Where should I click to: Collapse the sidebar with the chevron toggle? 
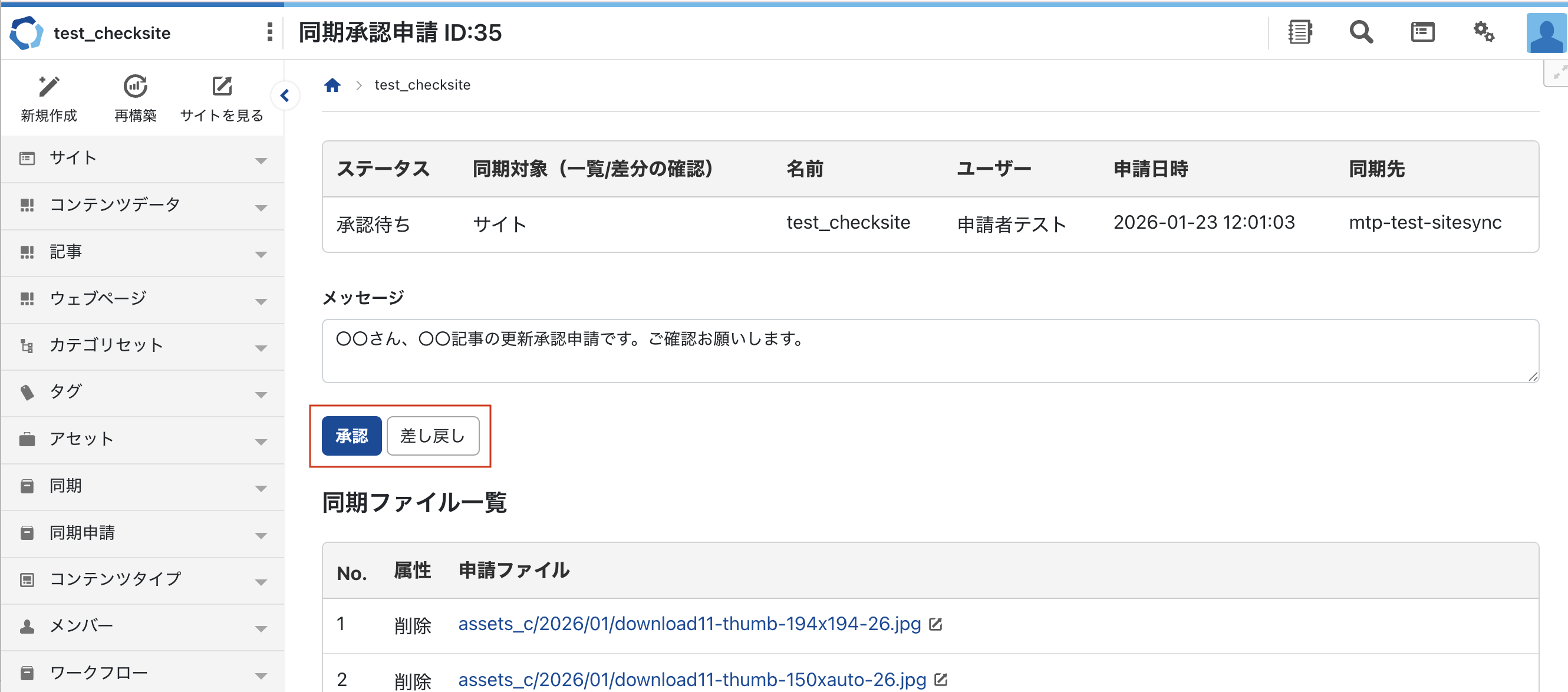click(x=285, y=95)
